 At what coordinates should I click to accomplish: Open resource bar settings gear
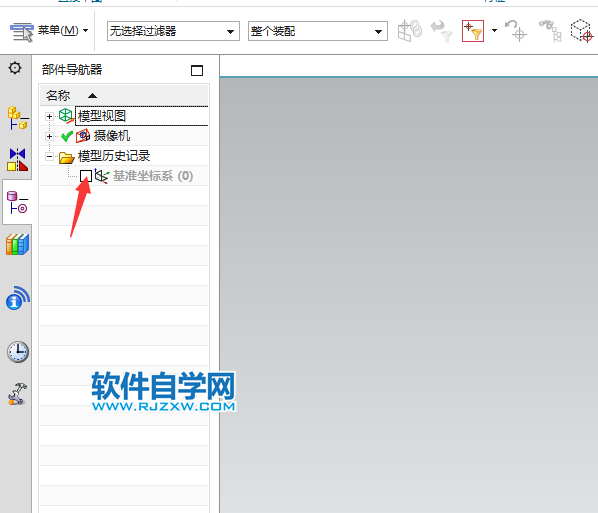(15, 68)
